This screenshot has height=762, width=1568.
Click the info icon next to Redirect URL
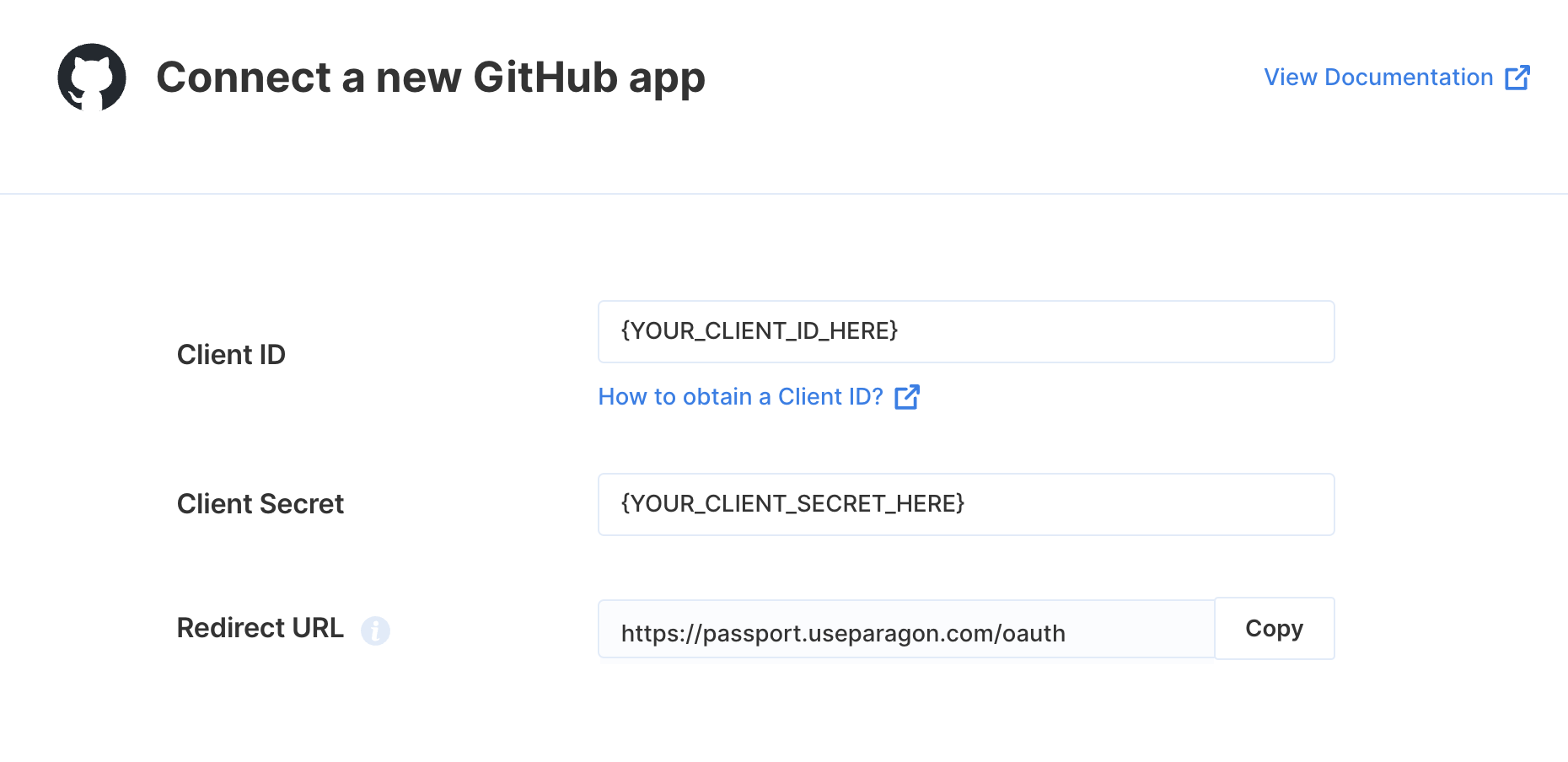[x=375, y=631]
